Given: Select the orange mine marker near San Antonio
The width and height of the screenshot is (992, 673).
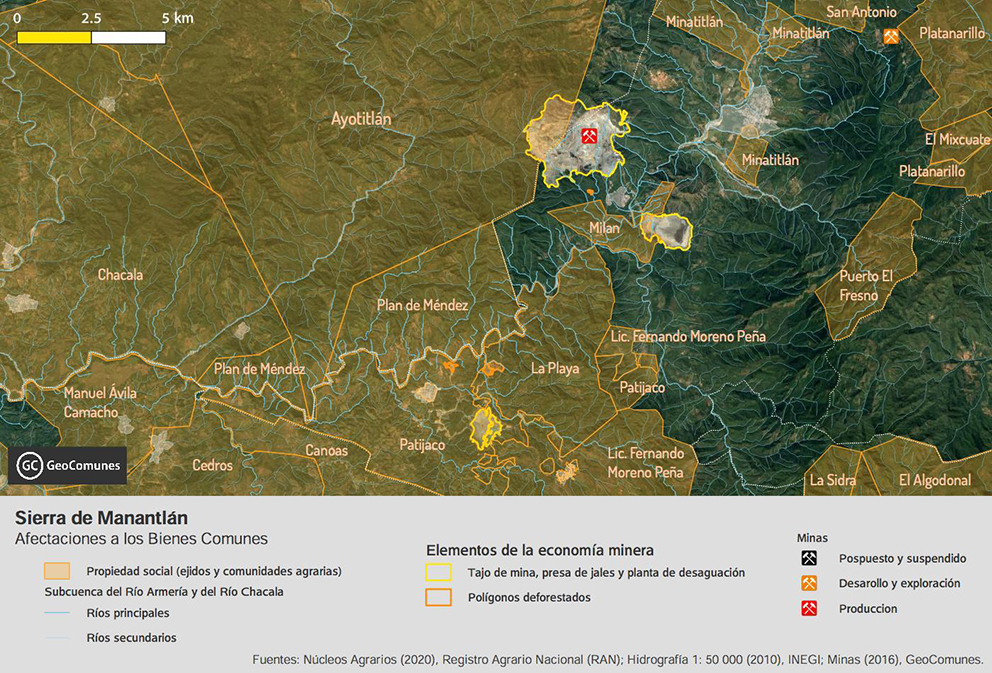Looking at the screenshot, I should tap(891, 36).
